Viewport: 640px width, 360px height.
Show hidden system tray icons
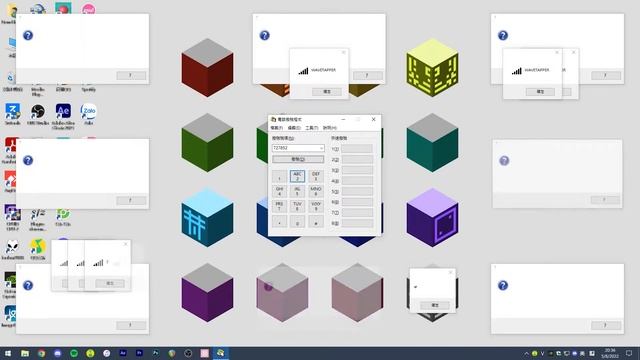[527, 353]
